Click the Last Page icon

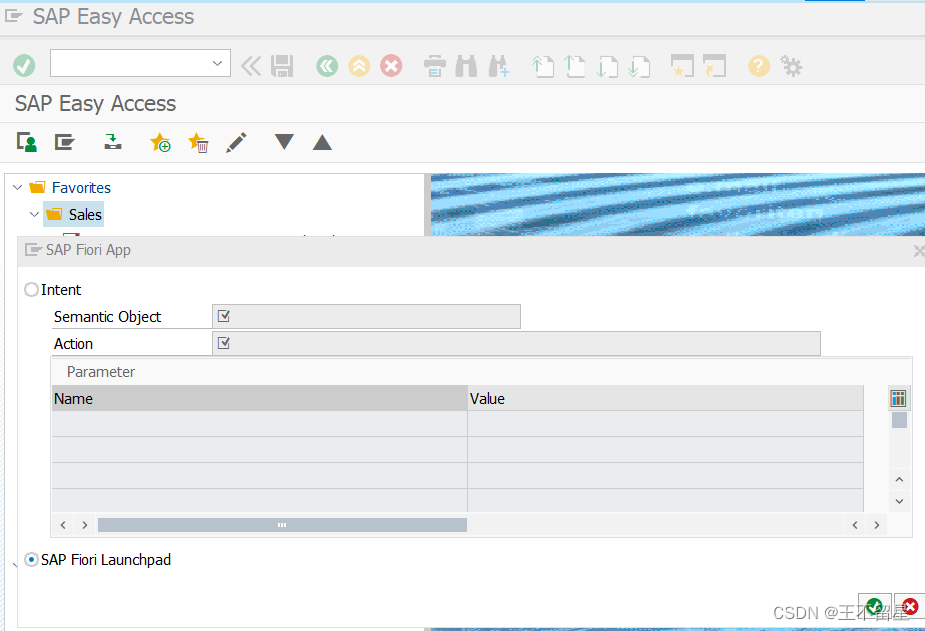click(x=639, y=66)
